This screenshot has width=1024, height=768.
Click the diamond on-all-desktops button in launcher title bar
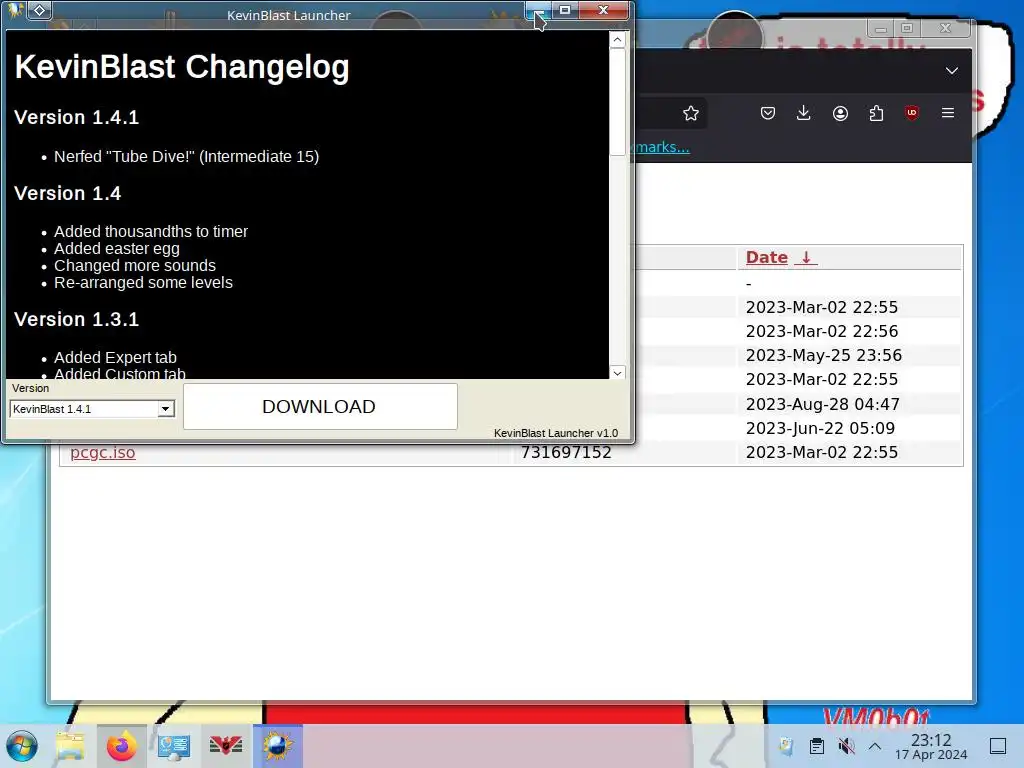click(40, 10)
